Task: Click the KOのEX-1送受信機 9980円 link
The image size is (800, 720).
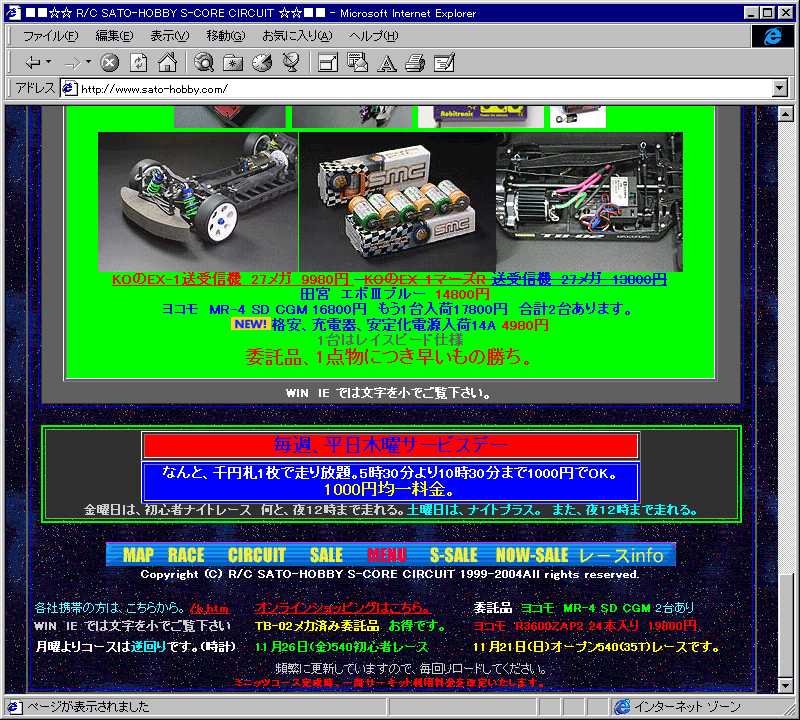Action: [x=231, y=279]
